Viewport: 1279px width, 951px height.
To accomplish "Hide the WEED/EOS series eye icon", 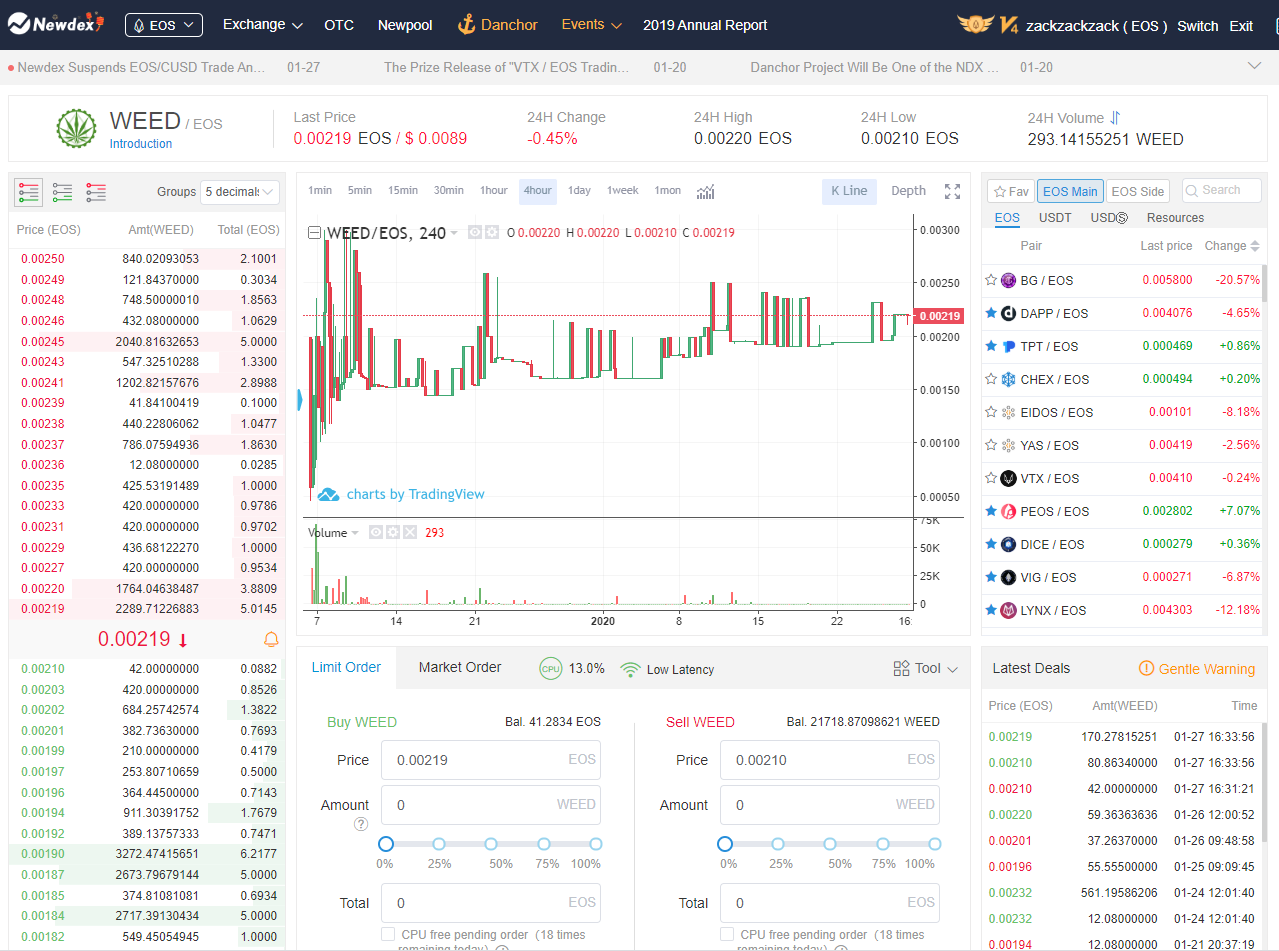I will 475,232.
